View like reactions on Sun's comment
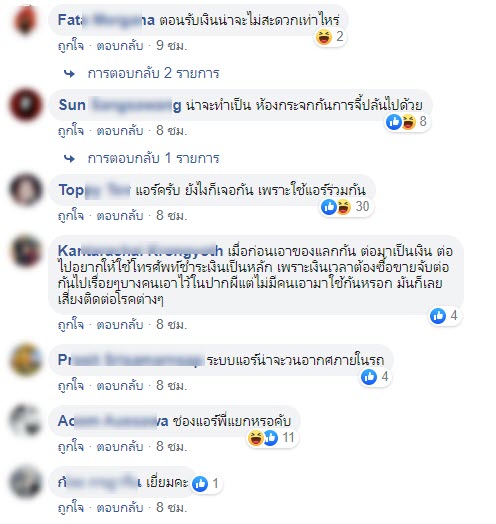 tap(394, 122)
